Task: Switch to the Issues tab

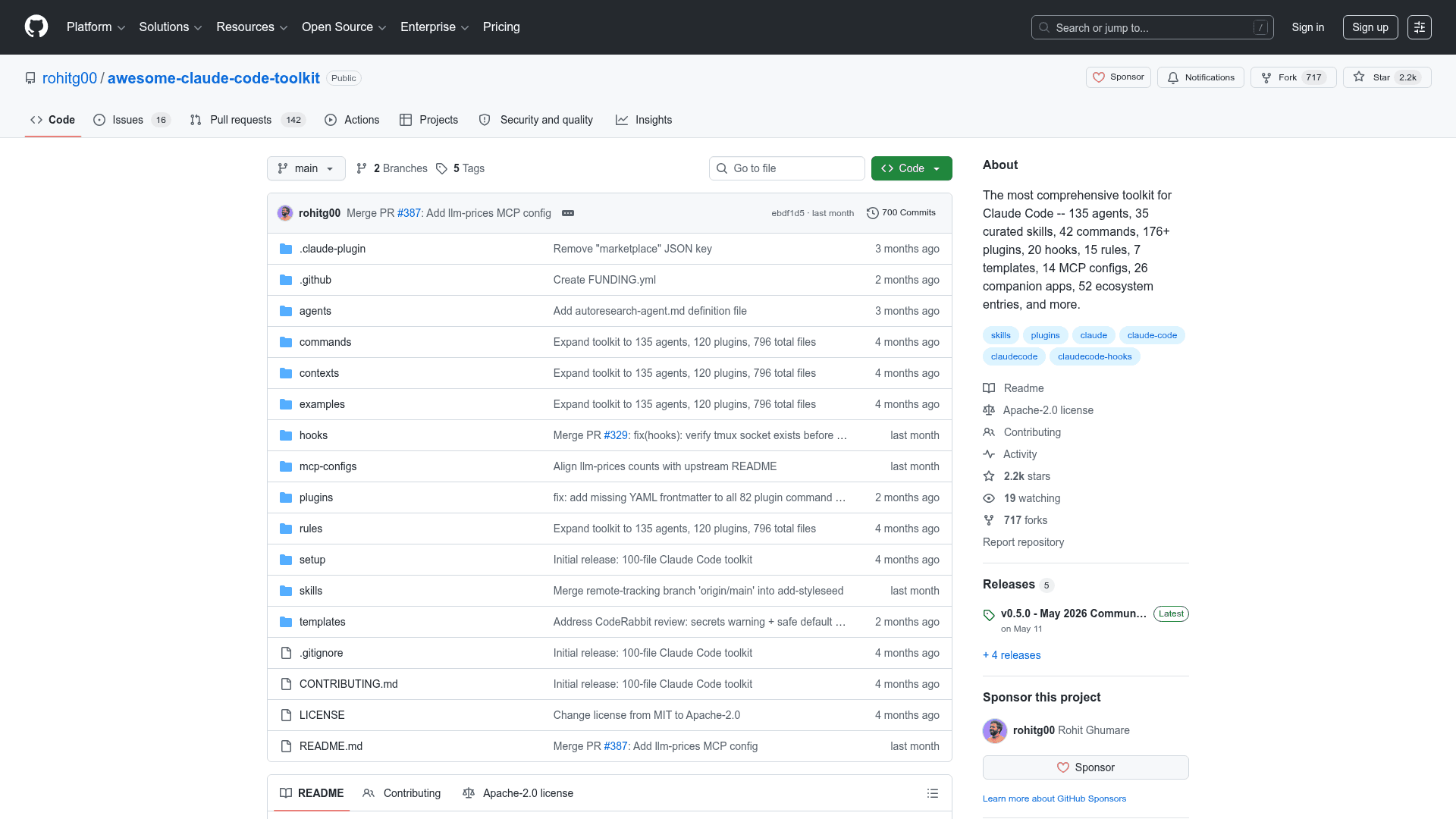Action: (x=132, y=120)
